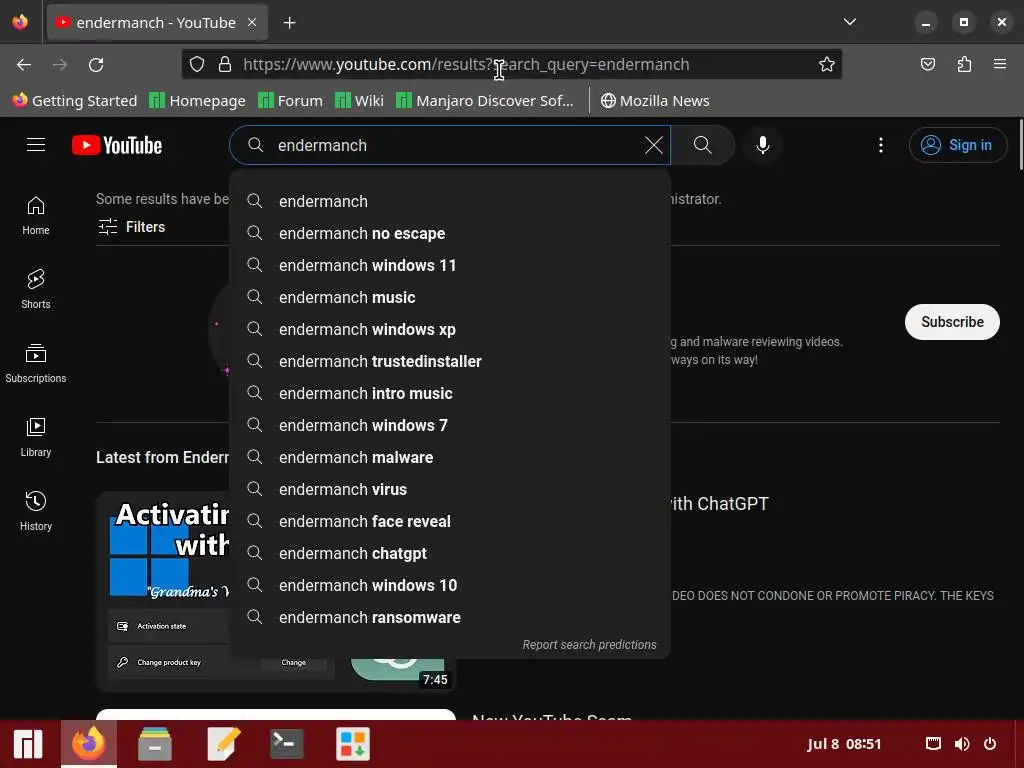Click the power icon in tray
1024x768 pixels.
(x=990, y=744)
